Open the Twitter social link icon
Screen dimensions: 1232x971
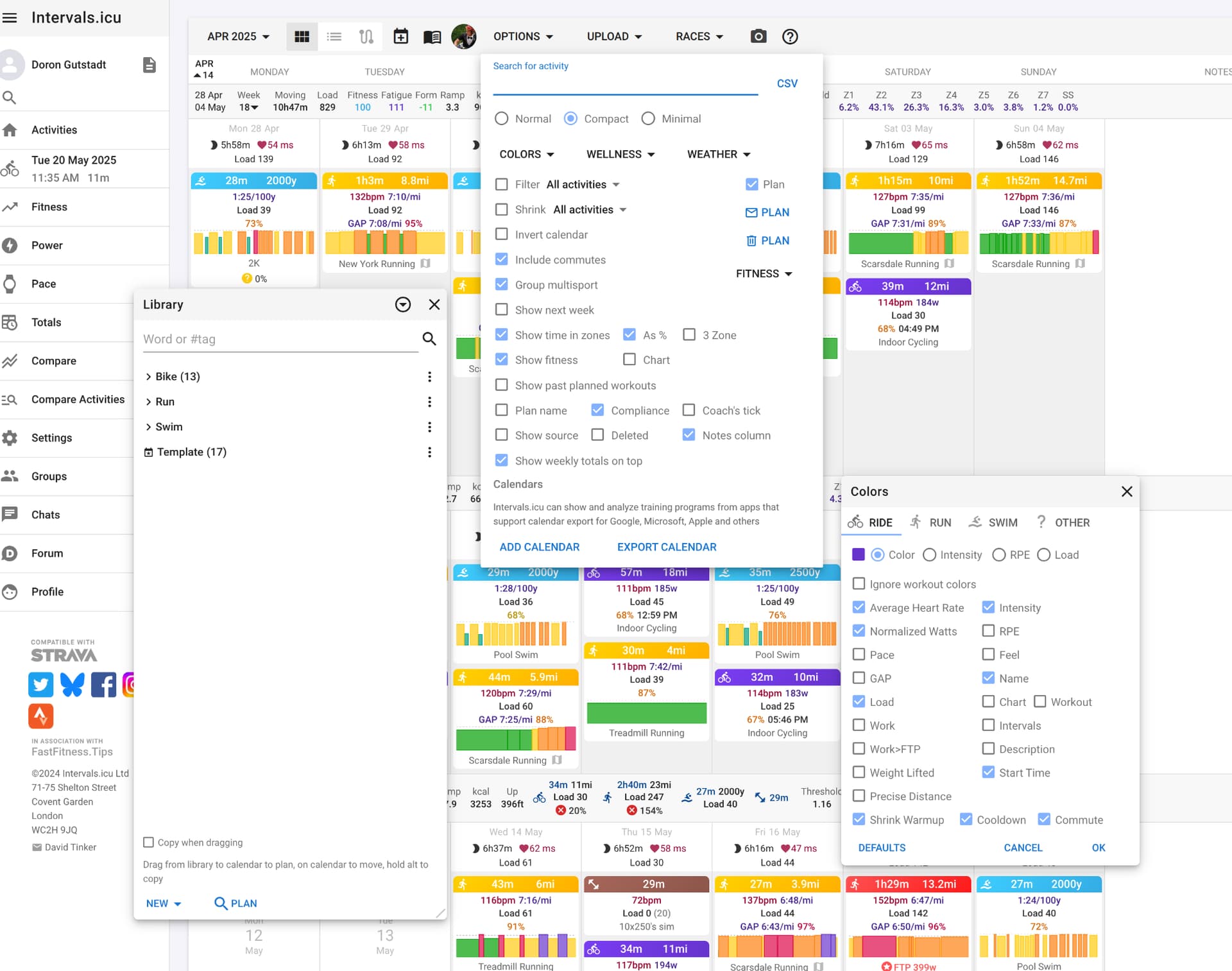point(40,685)
